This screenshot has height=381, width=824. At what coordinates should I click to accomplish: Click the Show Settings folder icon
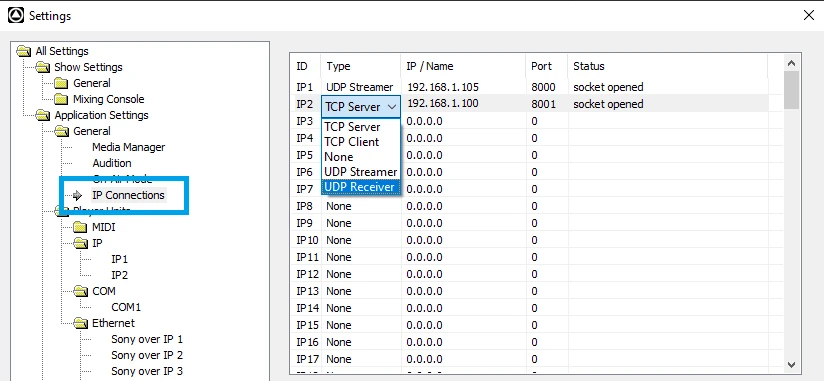pyautogui.click(x=43, y=67)
